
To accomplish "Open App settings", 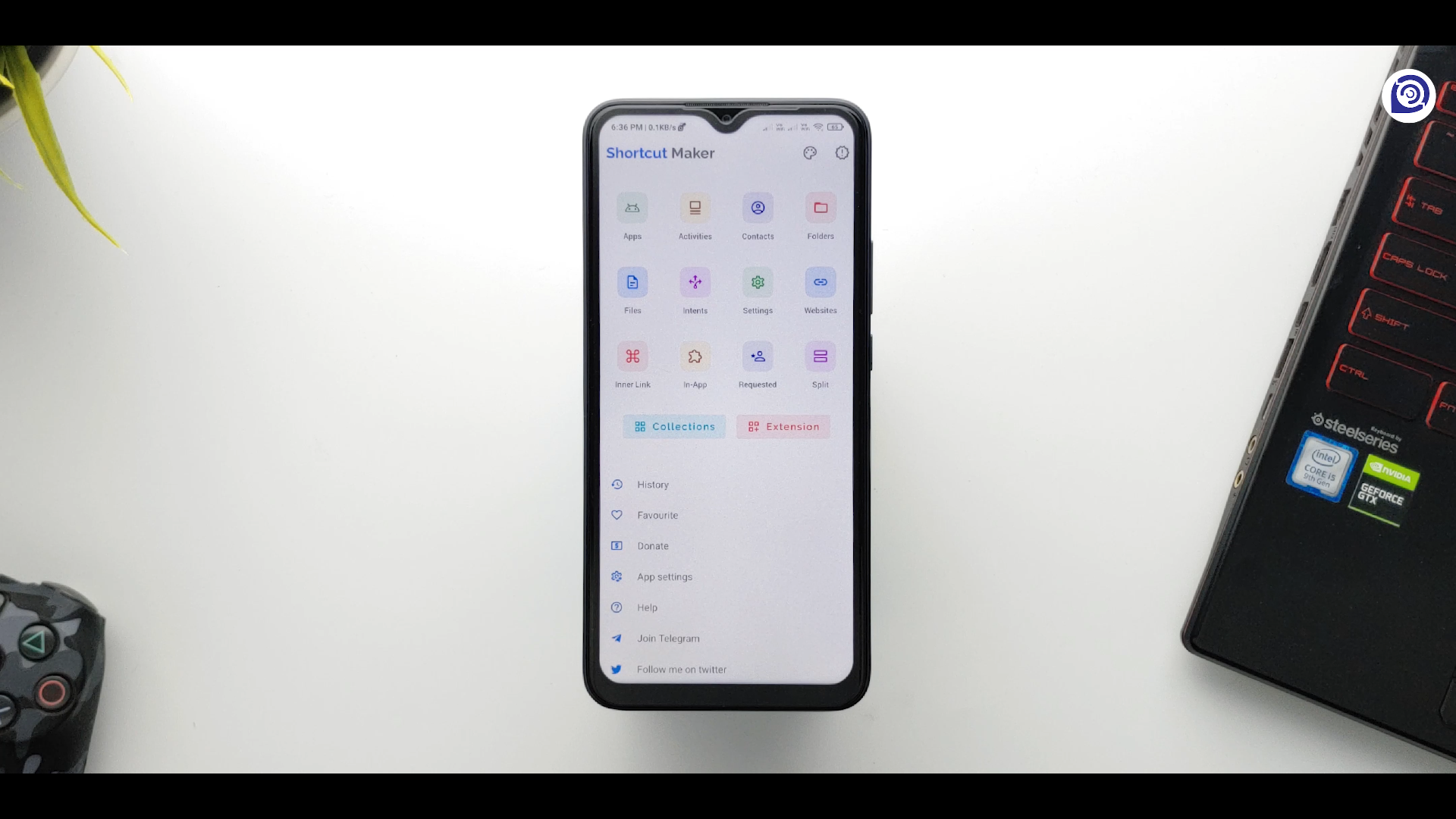I will click(665, 576).
